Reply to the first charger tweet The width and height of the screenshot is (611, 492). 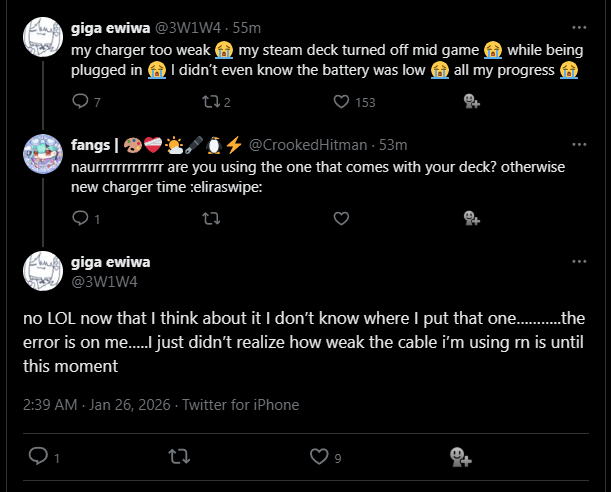tap(81, 101)
